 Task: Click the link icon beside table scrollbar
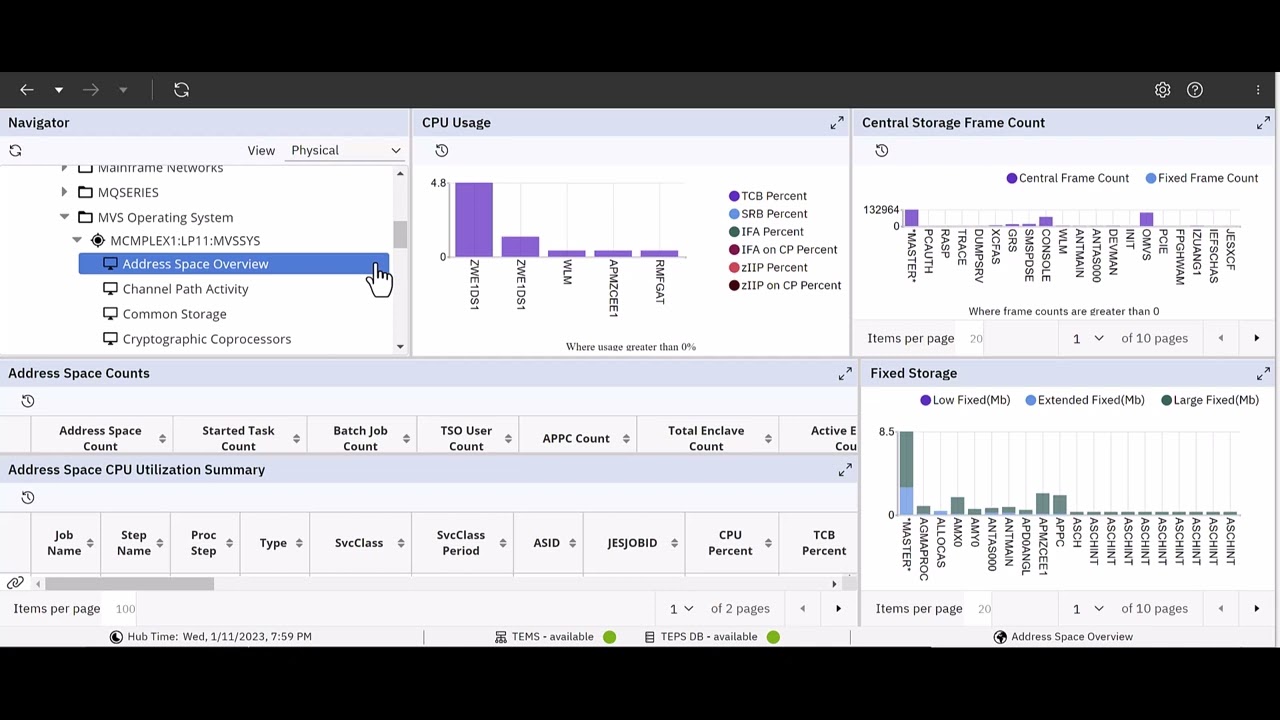pos(15,583)
